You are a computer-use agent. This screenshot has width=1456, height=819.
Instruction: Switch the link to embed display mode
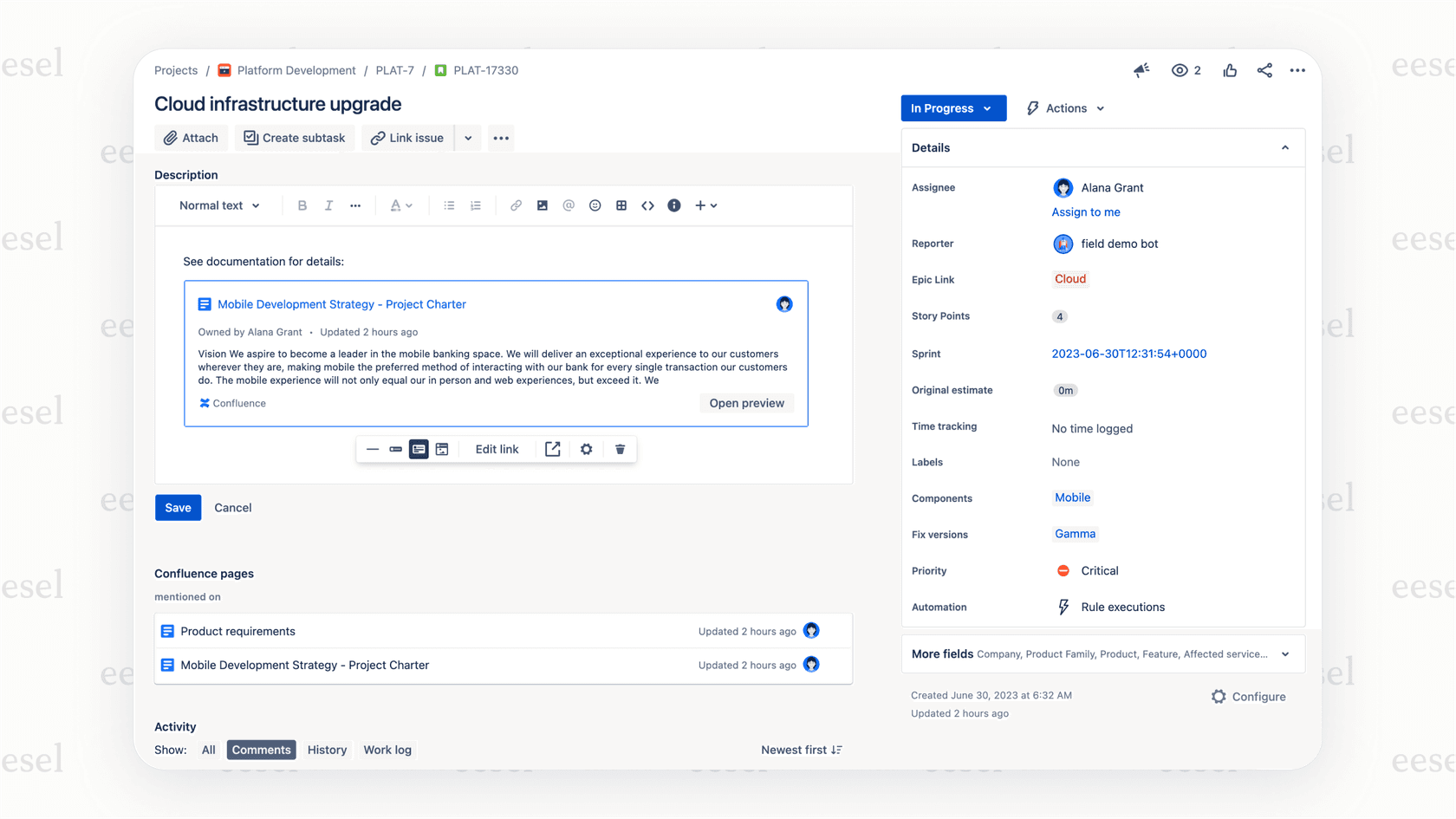(442, 449)
